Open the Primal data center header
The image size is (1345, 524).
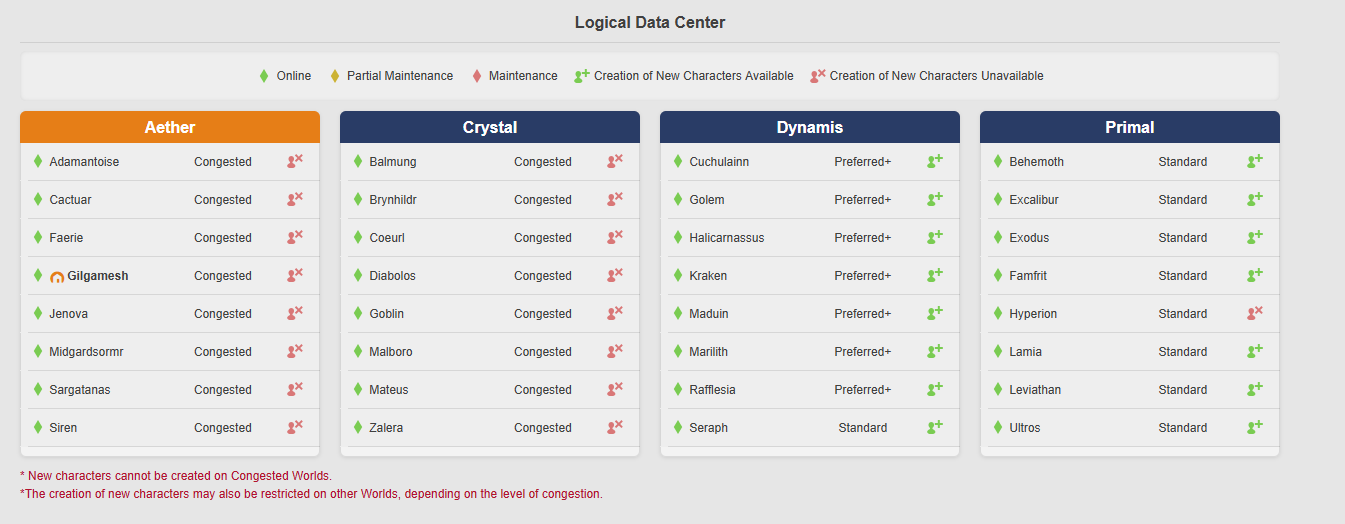(x=1130, y=127)
